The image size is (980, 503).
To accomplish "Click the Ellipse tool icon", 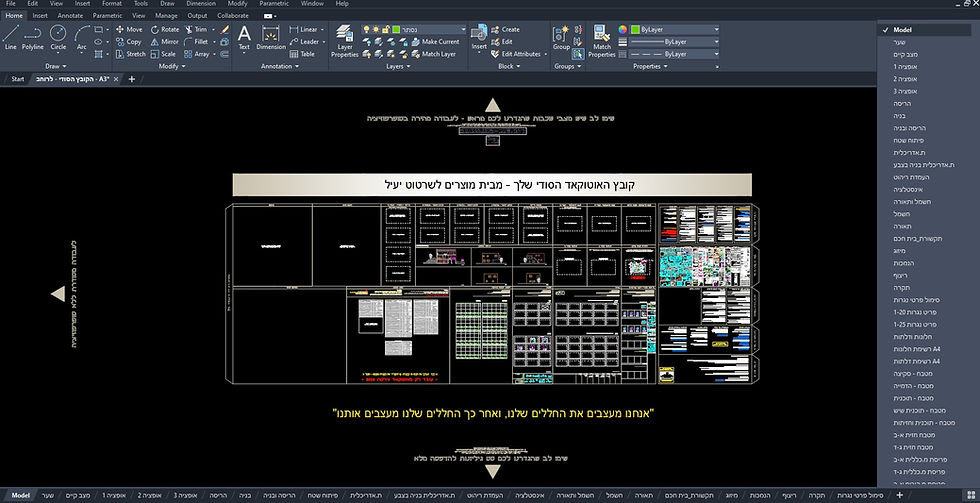I will point(99,42).
